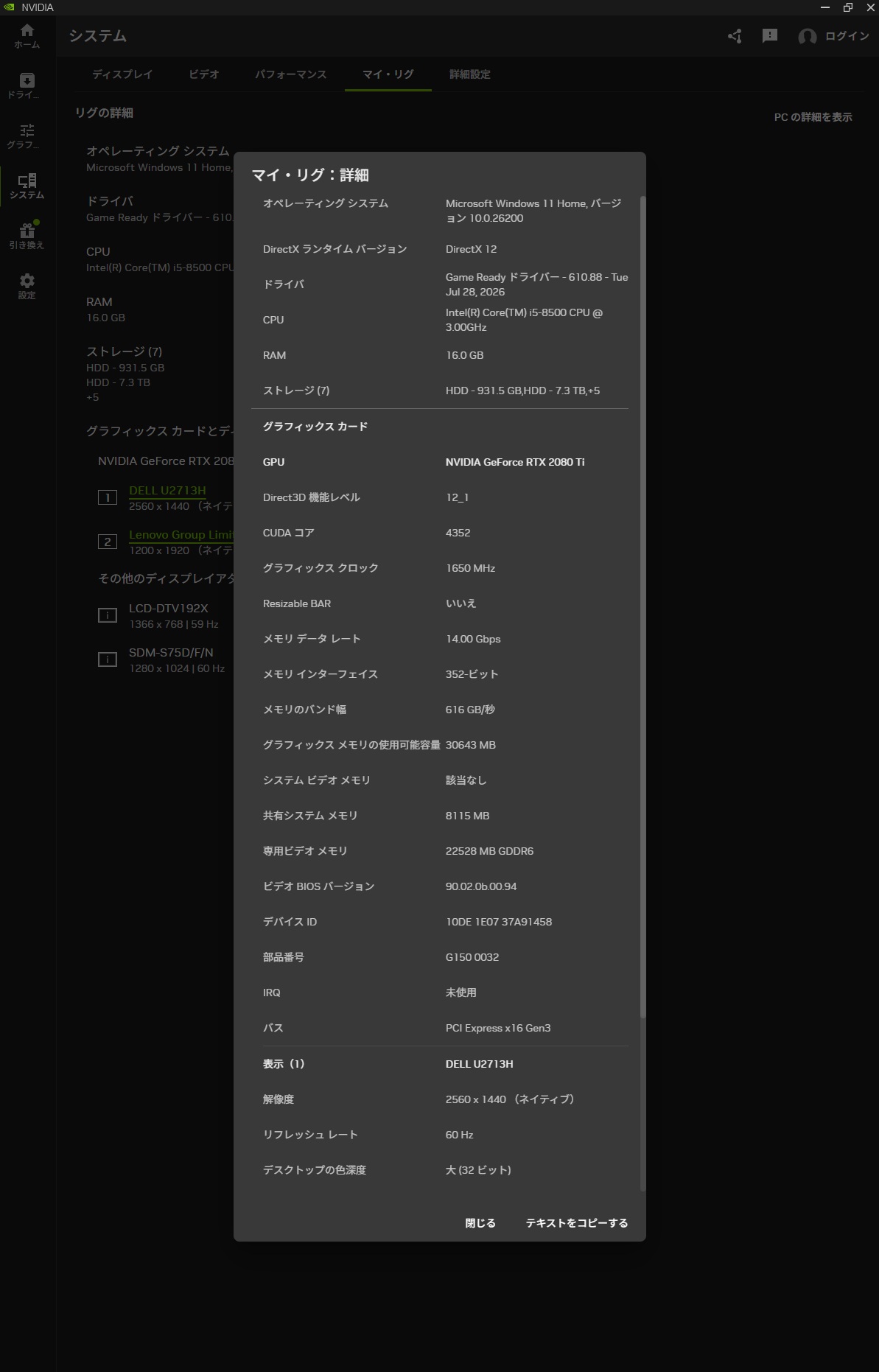Open the DELL U2713H link
879x1372 pixels.
coord(167,491)
